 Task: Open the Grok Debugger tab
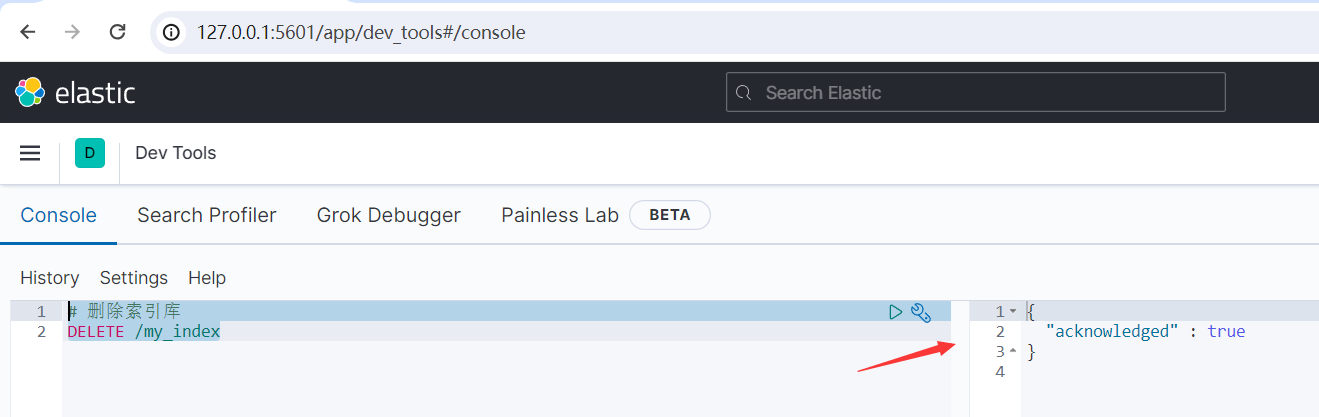[x=389, y=215]
